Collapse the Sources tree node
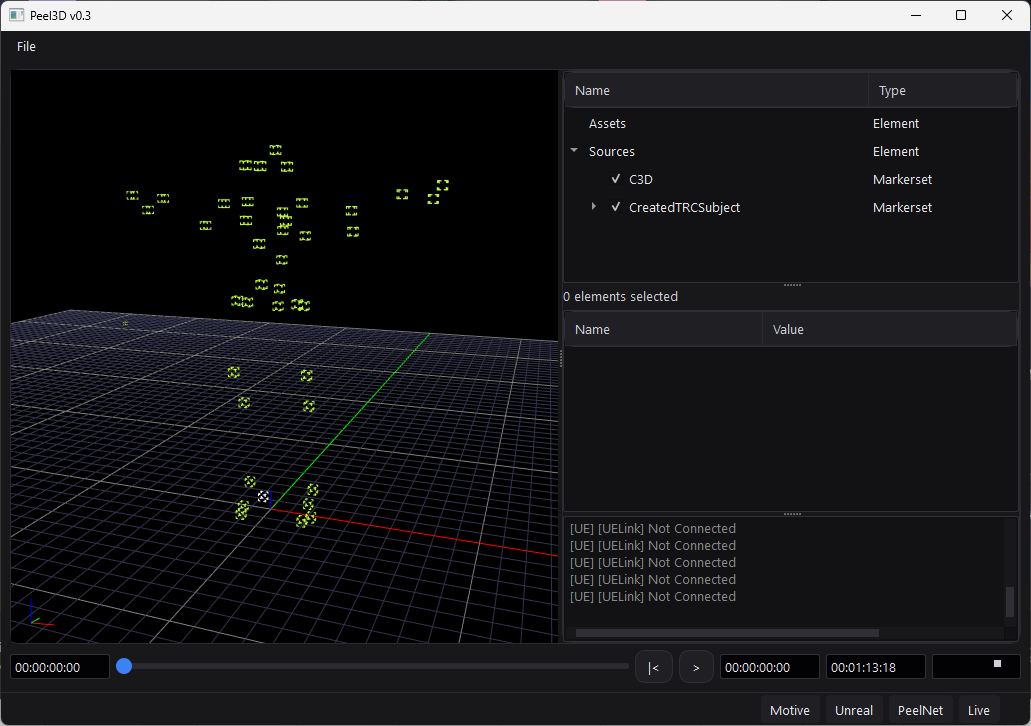Viewport: 1031px width, 726px height. coord(574,151)
